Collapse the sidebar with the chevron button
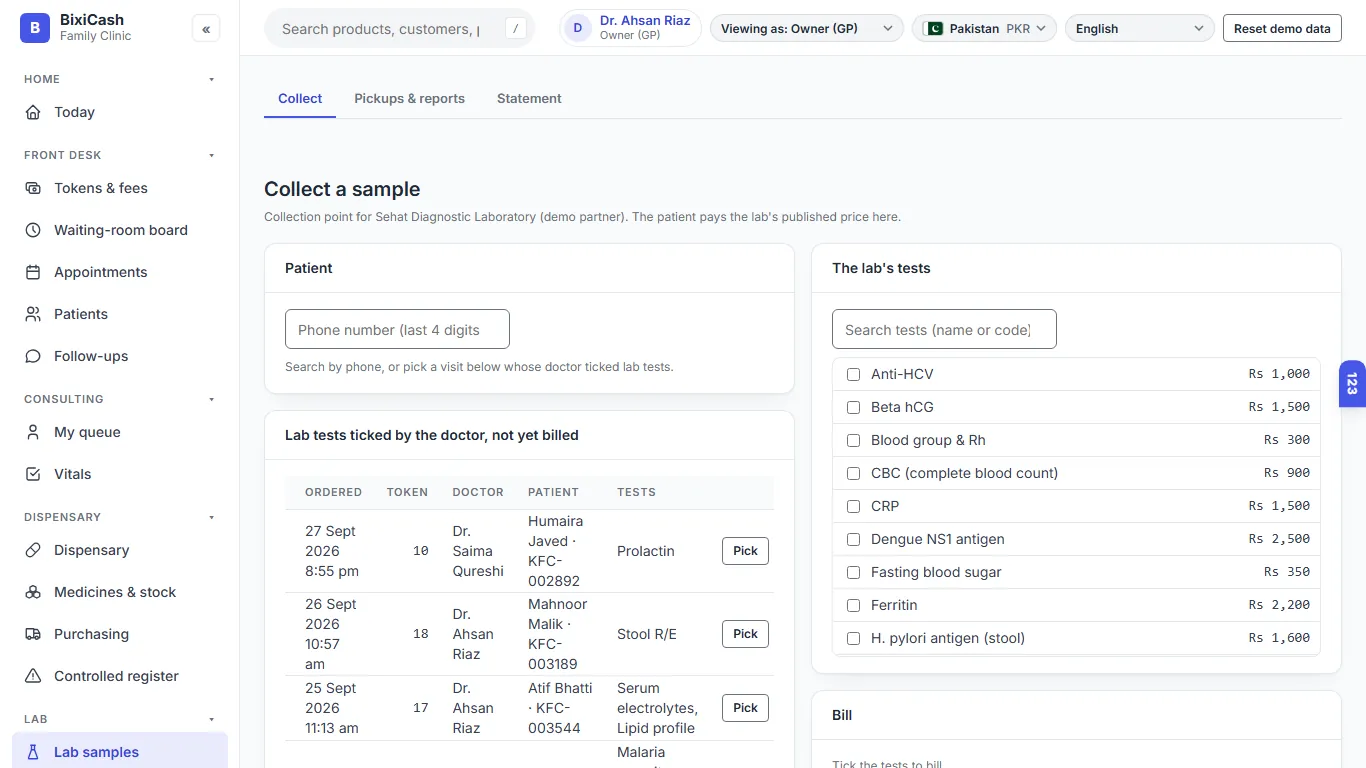1366x768 pixels. click(206, 29)
